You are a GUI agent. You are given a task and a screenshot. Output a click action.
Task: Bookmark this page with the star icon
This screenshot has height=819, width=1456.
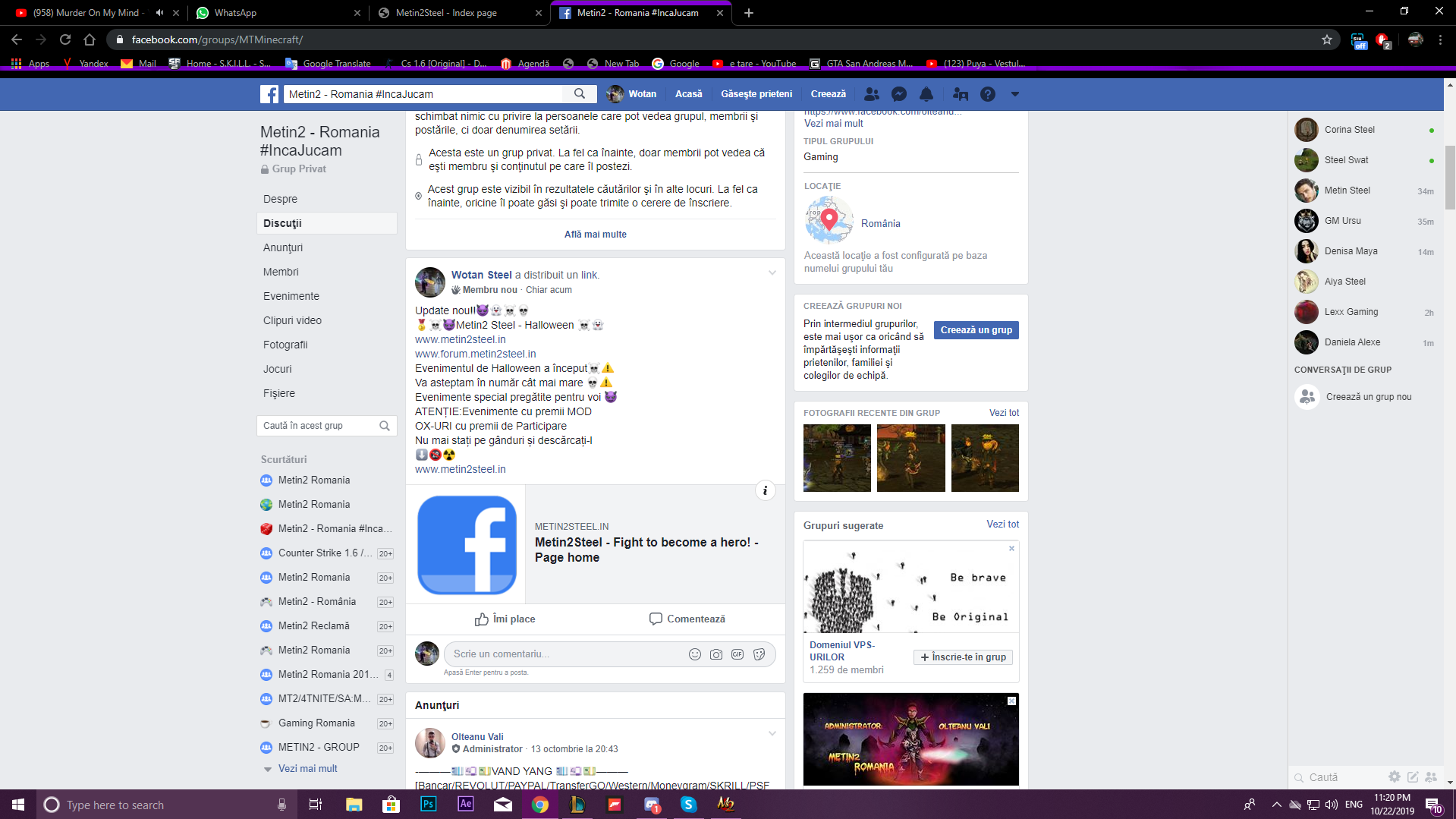click(1327, 39)
